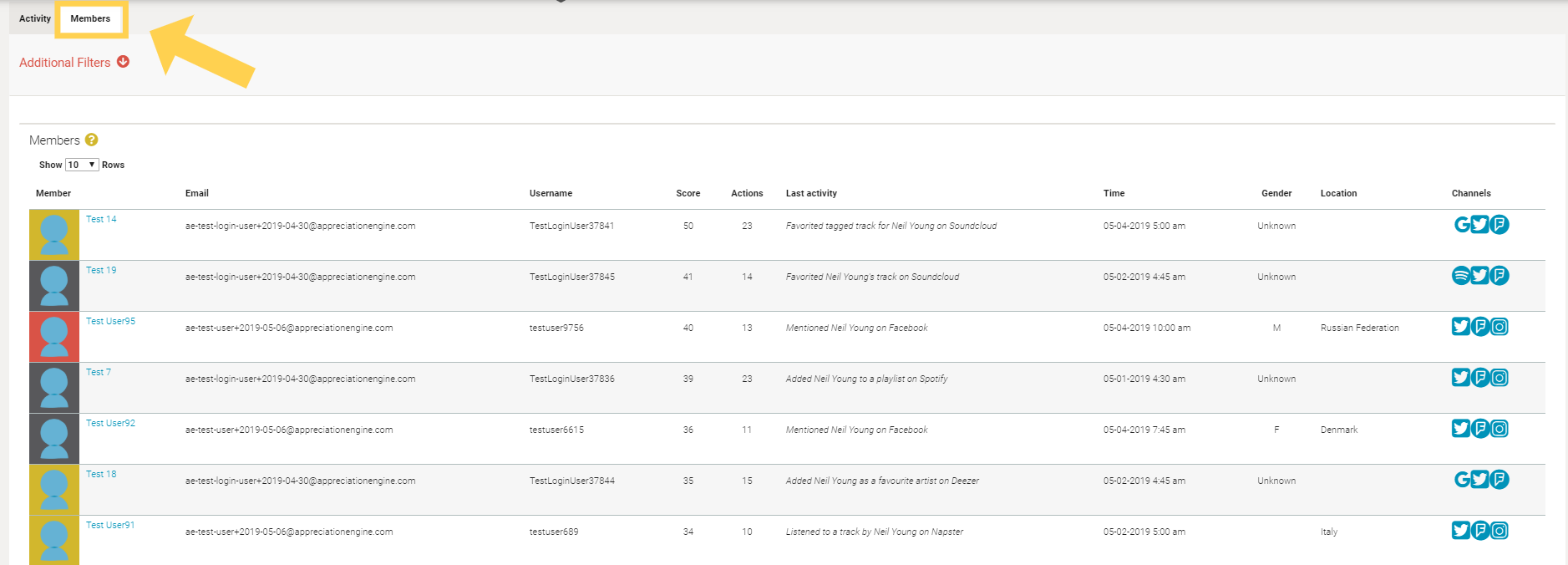Image resolution: width=1568 pixels, height=565 pixels.
Task: Select location cell Denmark
Action: (x=1339, y=430)
